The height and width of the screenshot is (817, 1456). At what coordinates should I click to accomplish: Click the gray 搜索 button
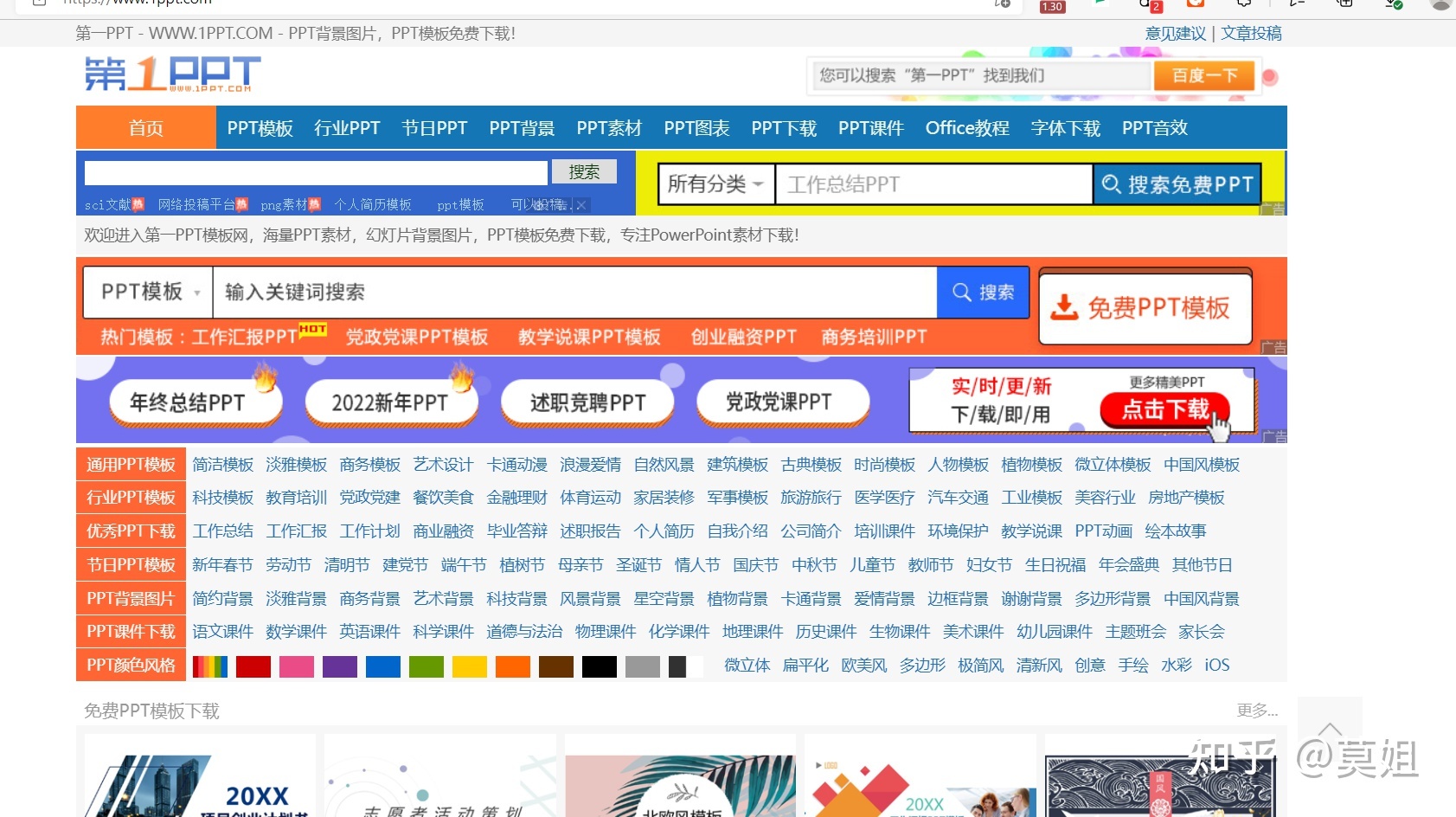pos(584,171)
